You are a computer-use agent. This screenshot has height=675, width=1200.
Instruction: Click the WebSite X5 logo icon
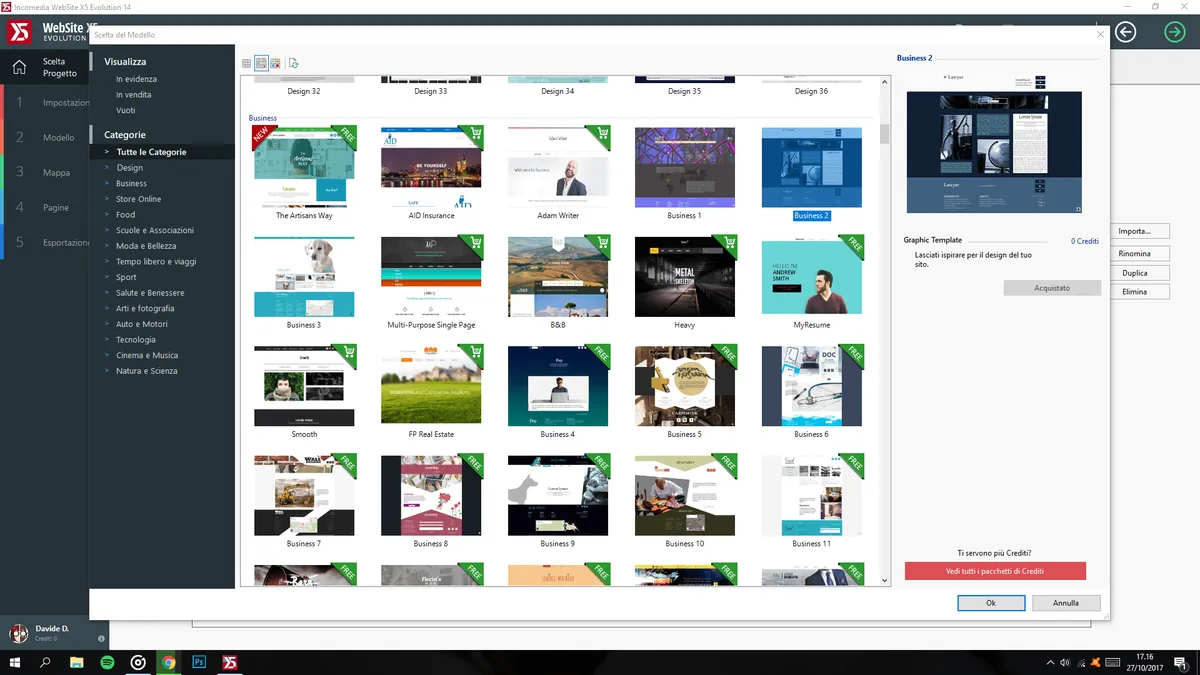tap(19, 32)
